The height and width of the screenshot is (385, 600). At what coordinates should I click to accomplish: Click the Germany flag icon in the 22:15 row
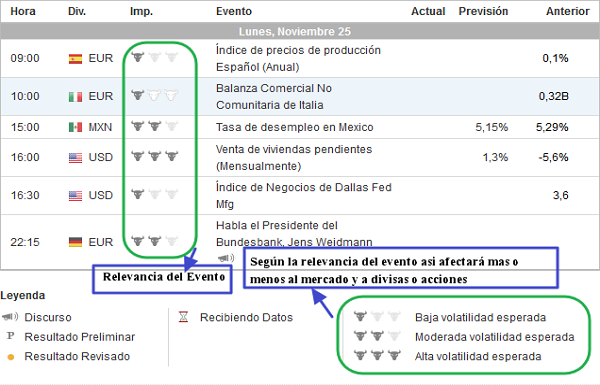tap(75, 242)
